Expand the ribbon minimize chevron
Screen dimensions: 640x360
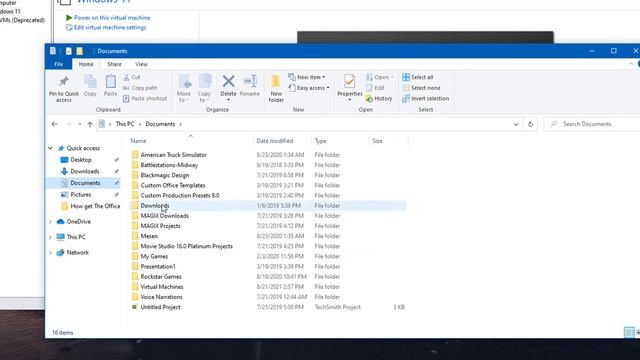pyautogui.click(x=631, y=64)
